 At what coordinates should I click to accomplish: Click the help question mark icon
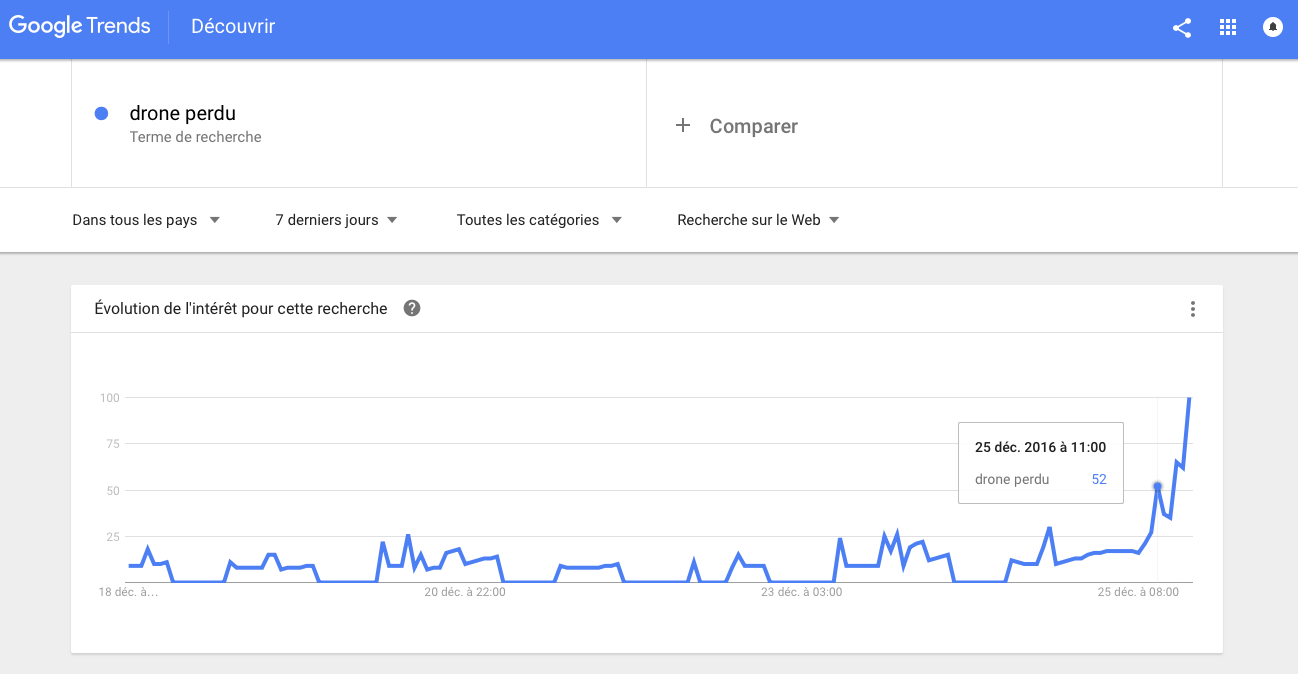412,308
